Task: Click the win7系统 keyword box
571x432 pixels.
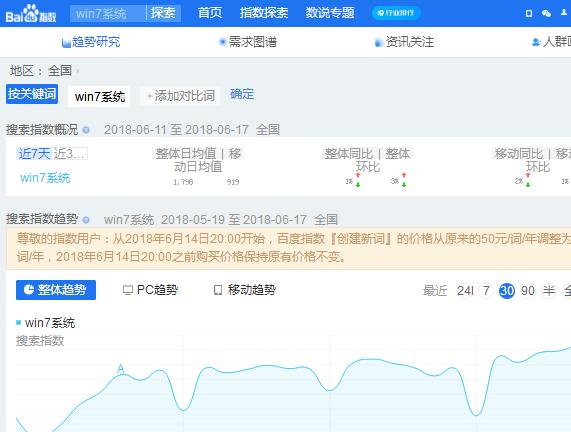Action: pyautogui.click(x=99, y=97)
